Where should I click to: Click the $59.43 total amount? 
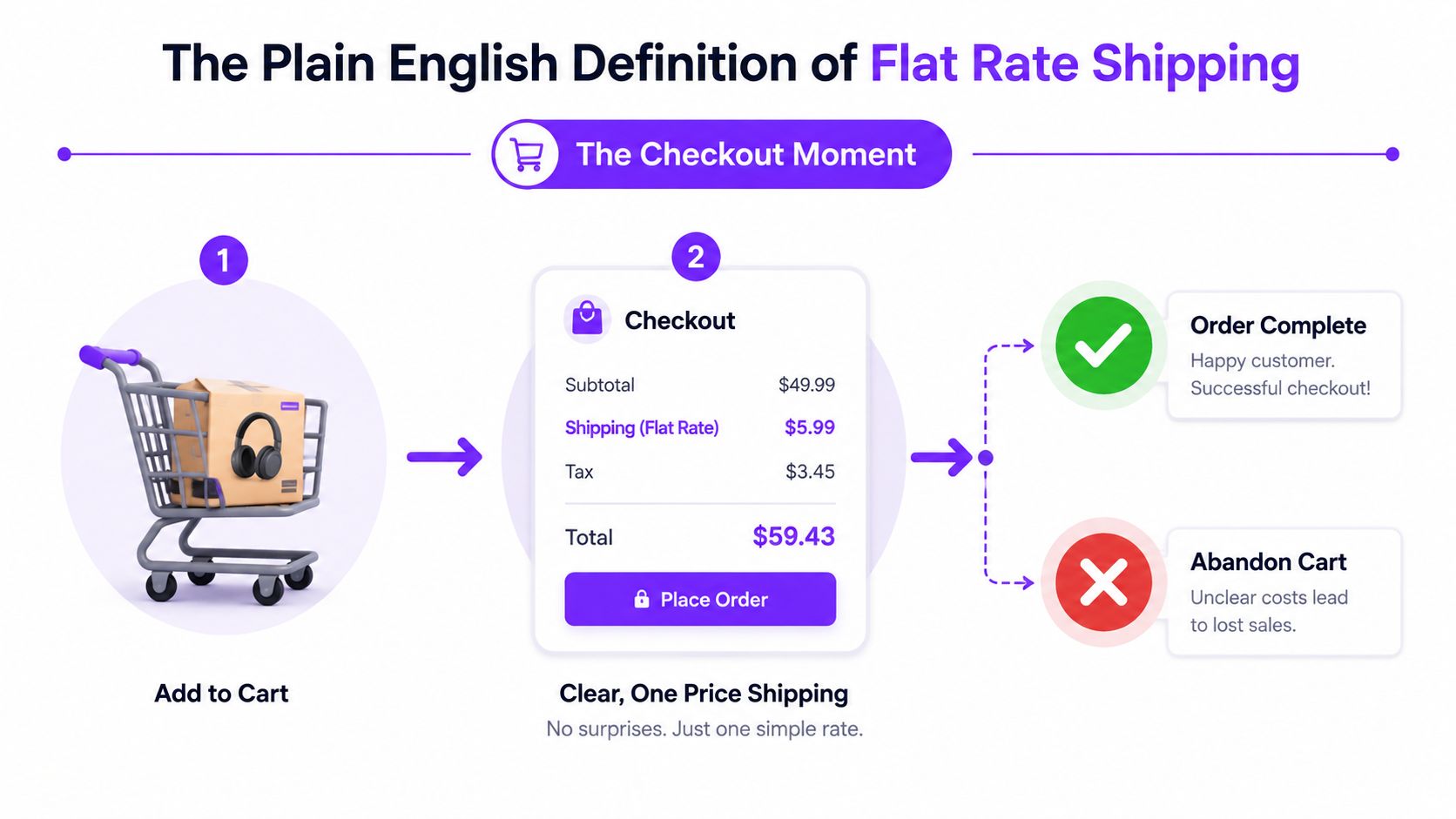(793, 536)
